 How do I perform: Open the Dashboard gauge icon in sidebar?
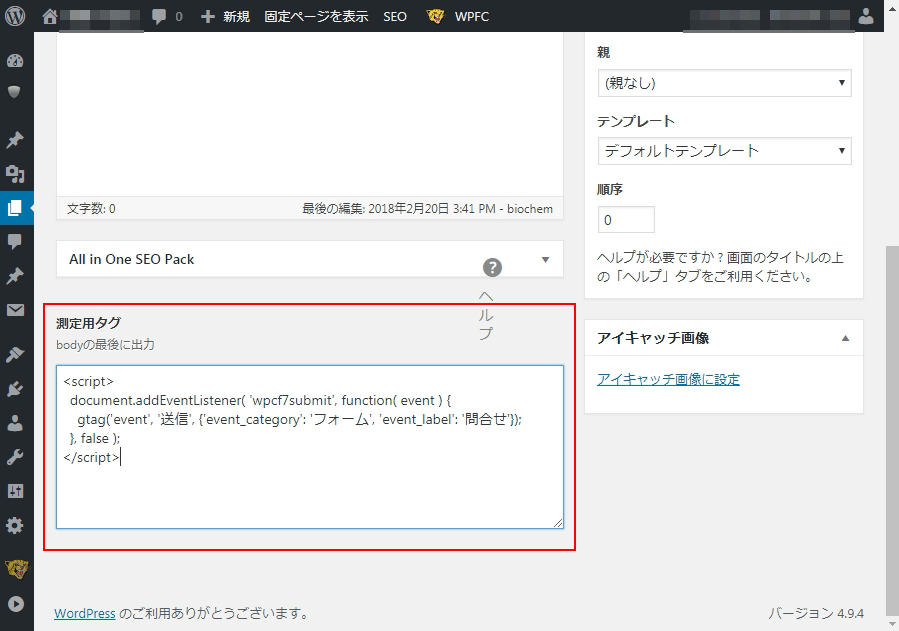click(15, 61)
